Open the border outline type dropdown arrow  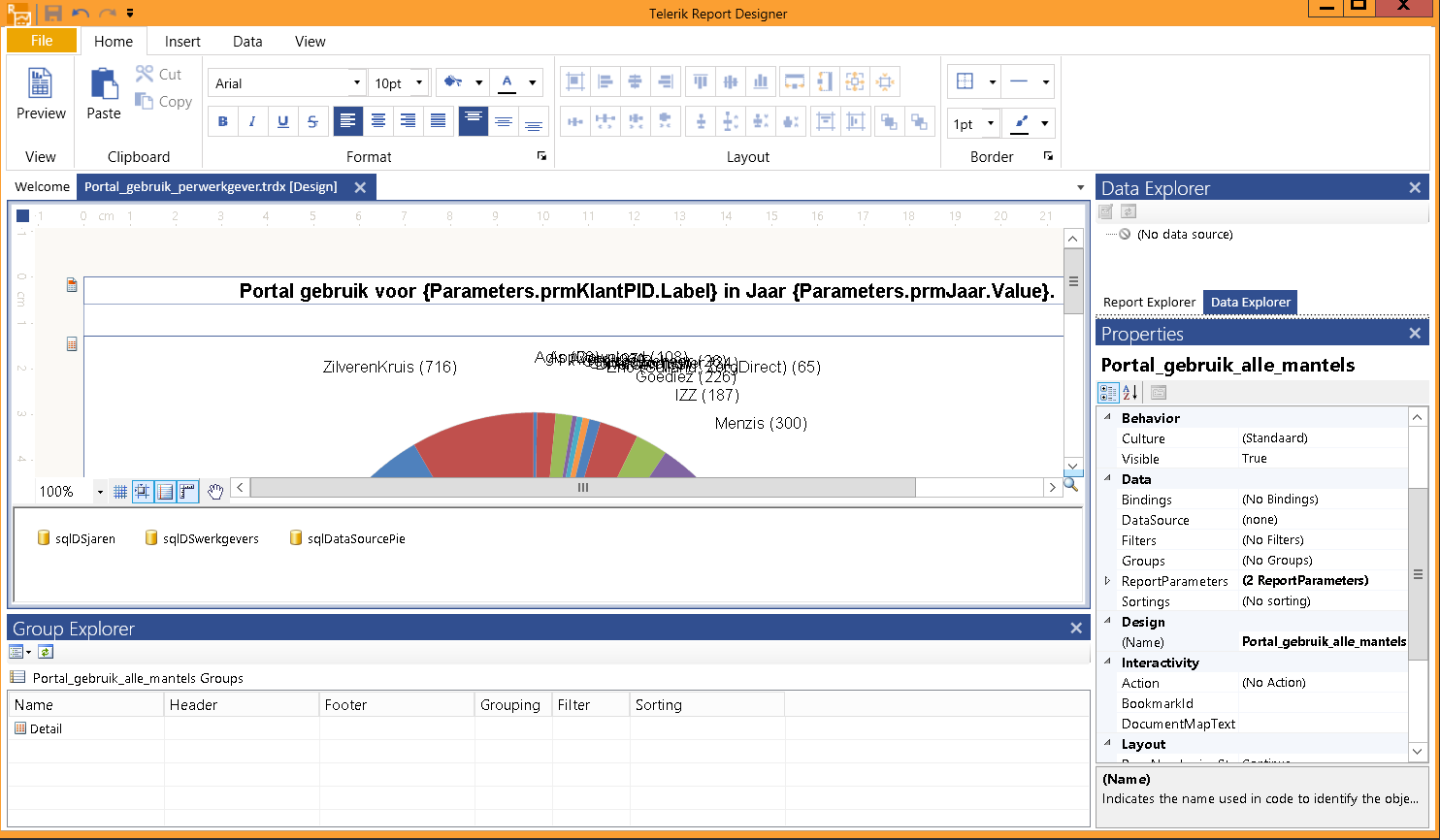993,82
